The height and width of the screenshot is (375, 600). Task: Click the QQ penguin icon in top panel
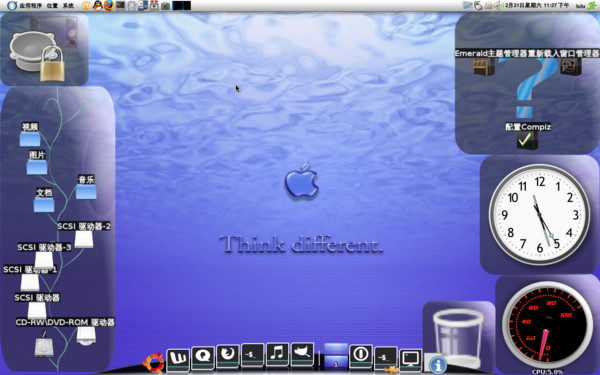click(98, 5)
